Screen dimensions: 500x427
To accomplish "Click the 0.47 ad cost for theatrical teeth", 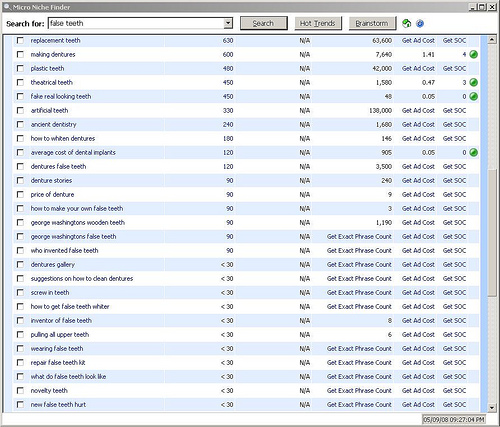I will tap(428, 82).
